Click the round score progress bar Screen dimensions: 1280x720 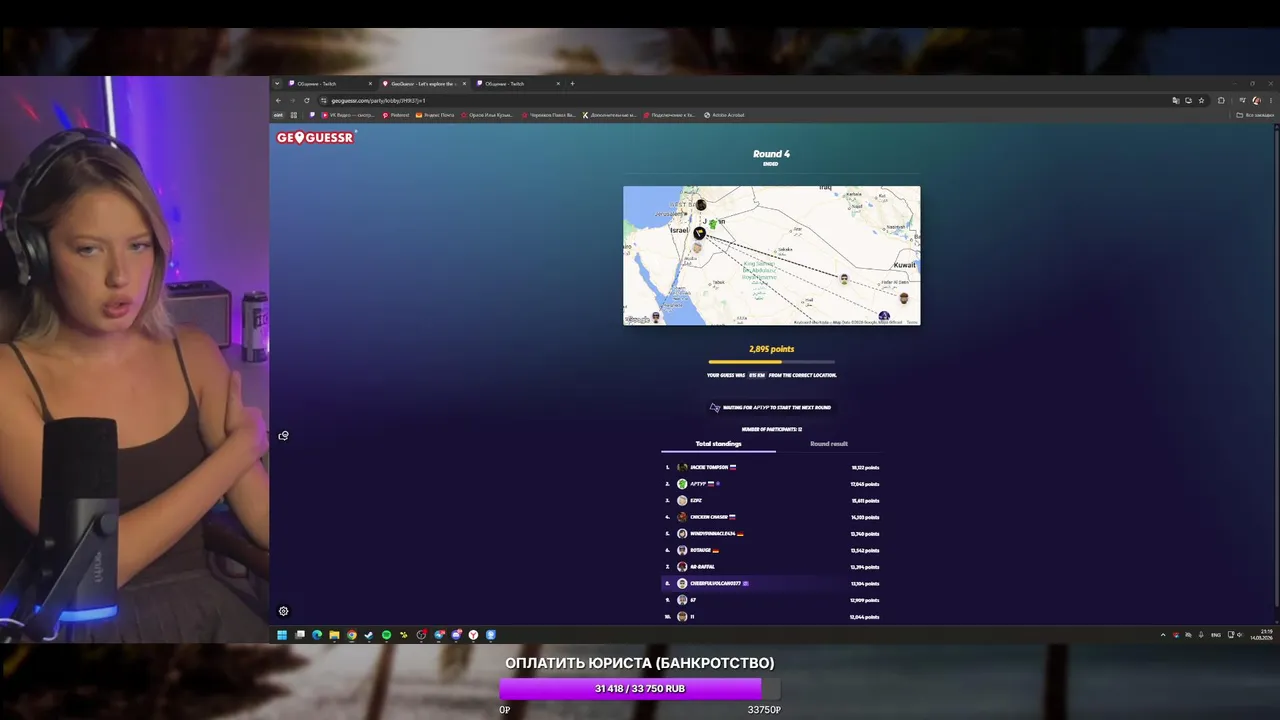tap(772, 362)
